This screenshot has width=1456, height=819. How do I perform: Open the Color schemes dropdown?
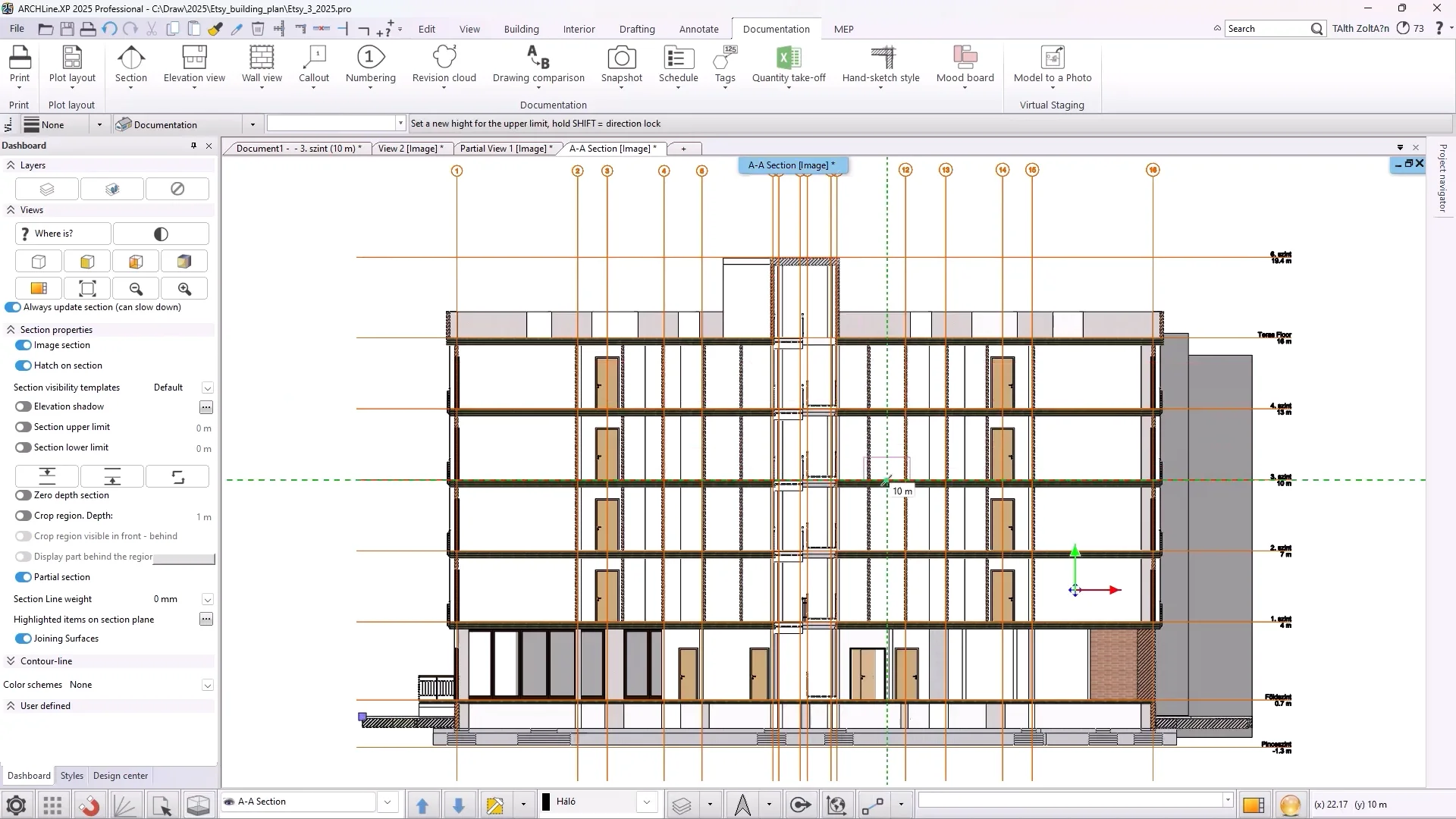coord(207,685)
